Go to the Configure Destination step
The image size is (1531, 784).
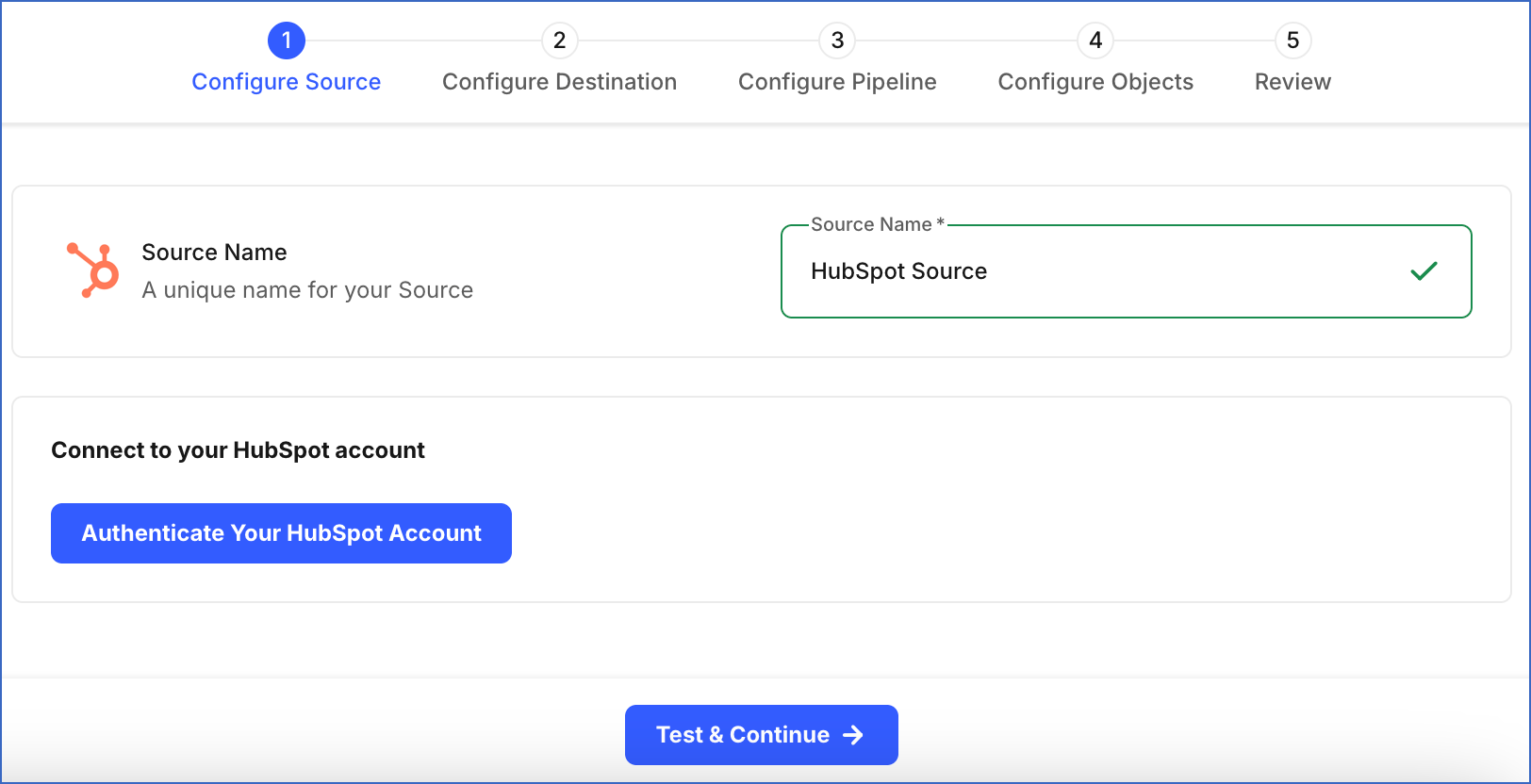[560, 82]
